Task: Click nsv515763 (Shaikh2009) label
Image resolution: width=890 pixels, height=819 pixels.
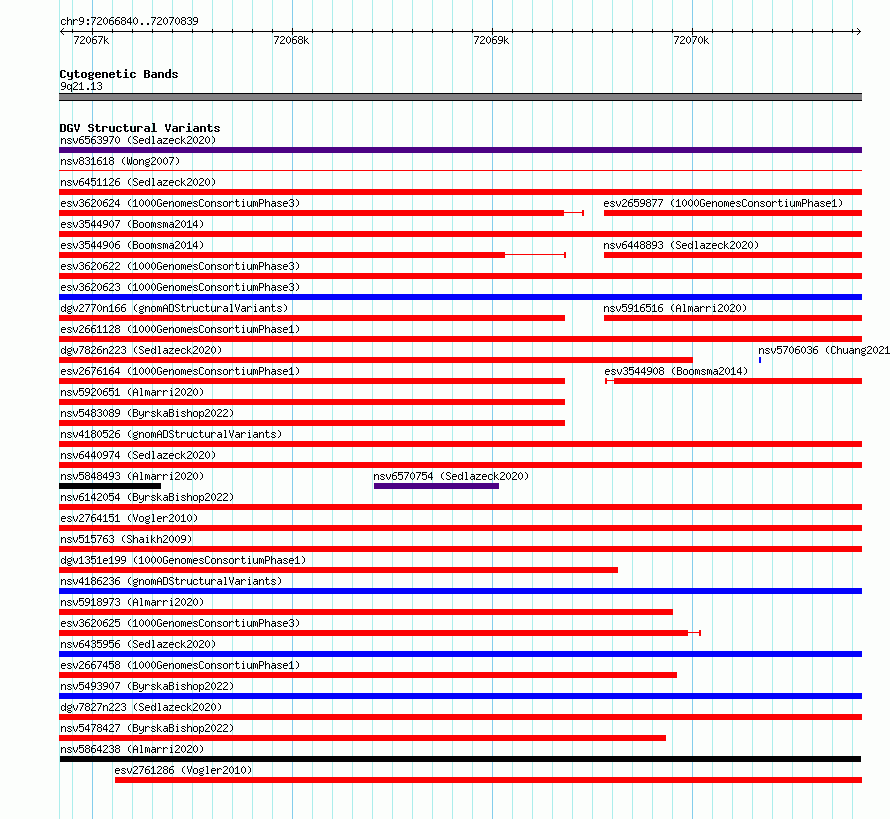Action: click(126, 539)
